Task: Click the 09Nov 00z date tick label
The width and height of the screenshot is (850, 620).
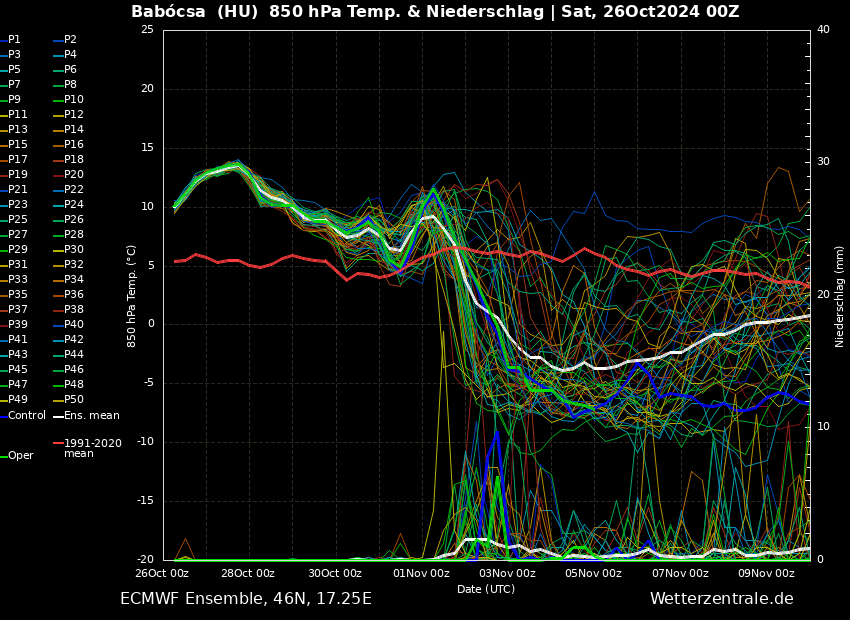Action: (x=767, y=574)
